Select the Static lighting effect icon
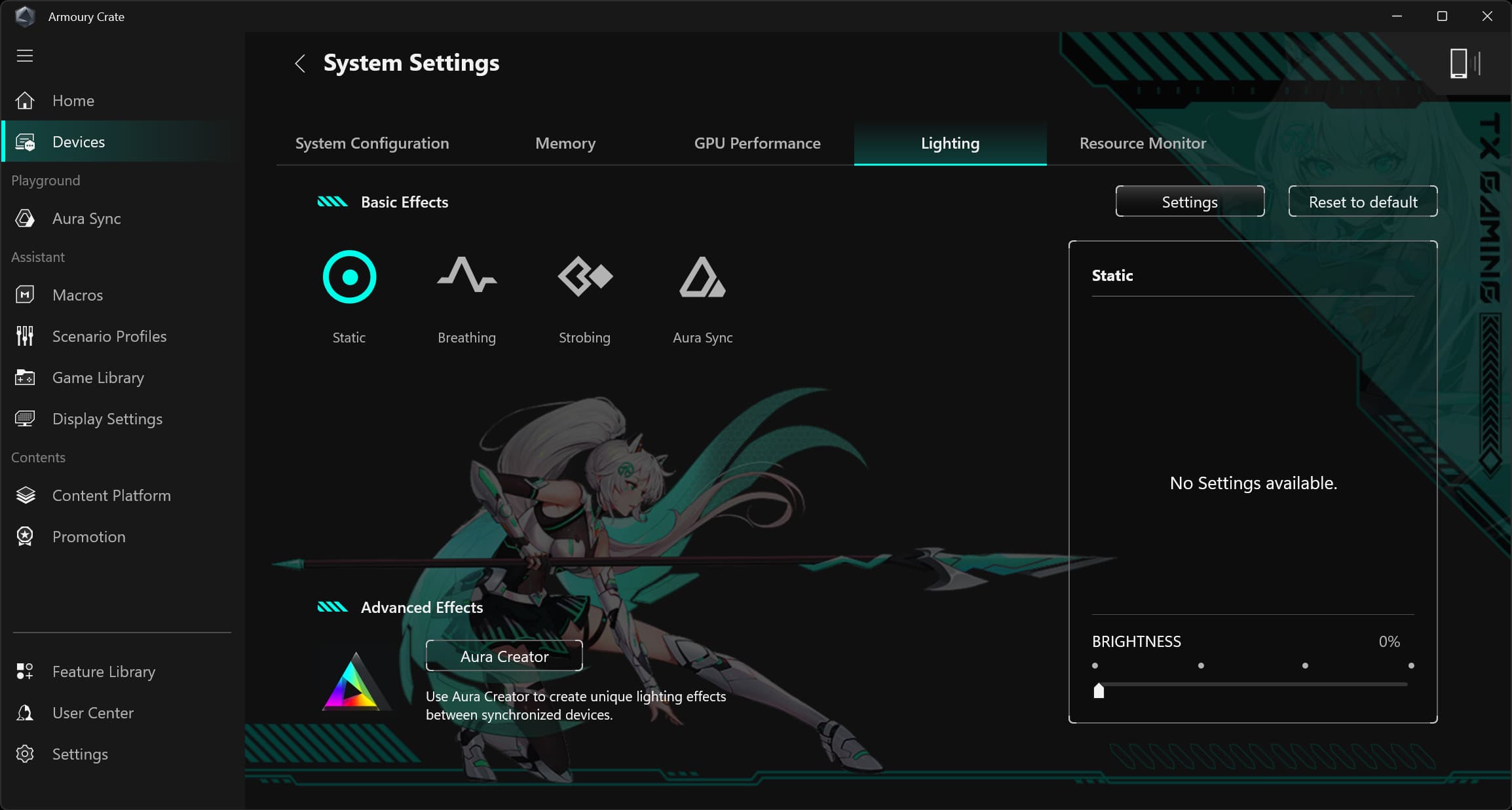 tap(349, 277)
